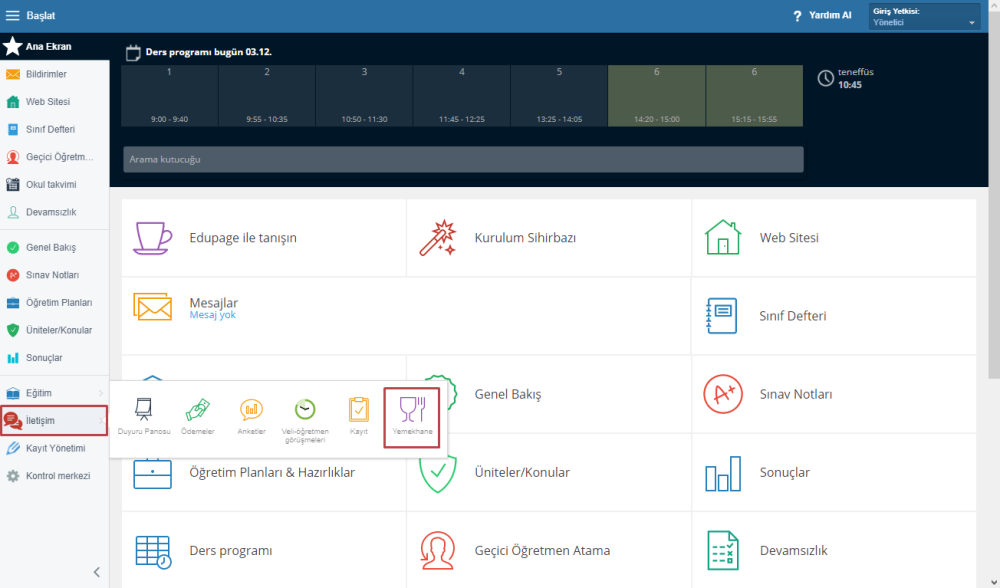Open Öğretim Planları in the sidebar

tap(54, 302)
